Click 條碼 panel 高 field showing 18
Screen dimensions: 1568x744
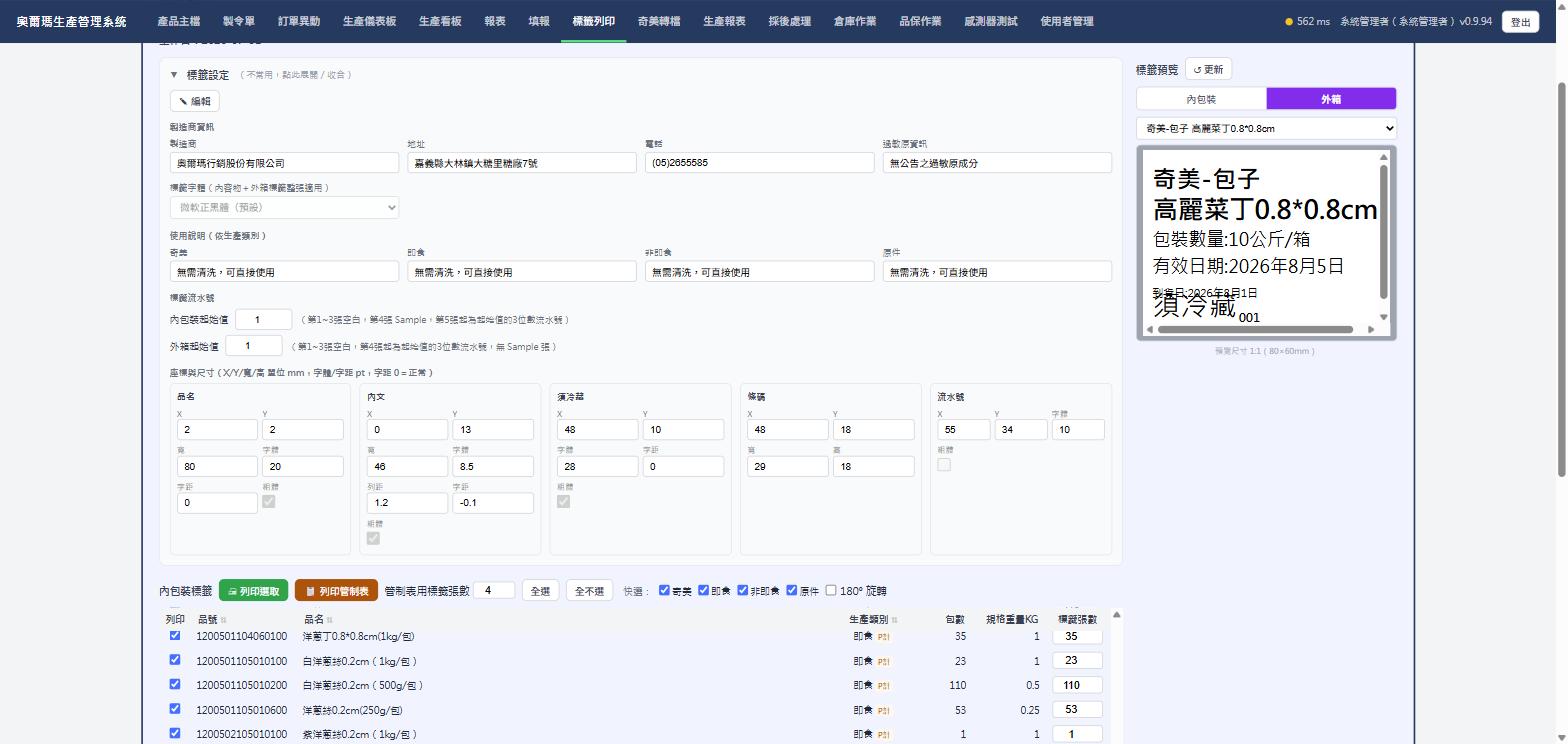pyautogui.click(x=873, y=466)
